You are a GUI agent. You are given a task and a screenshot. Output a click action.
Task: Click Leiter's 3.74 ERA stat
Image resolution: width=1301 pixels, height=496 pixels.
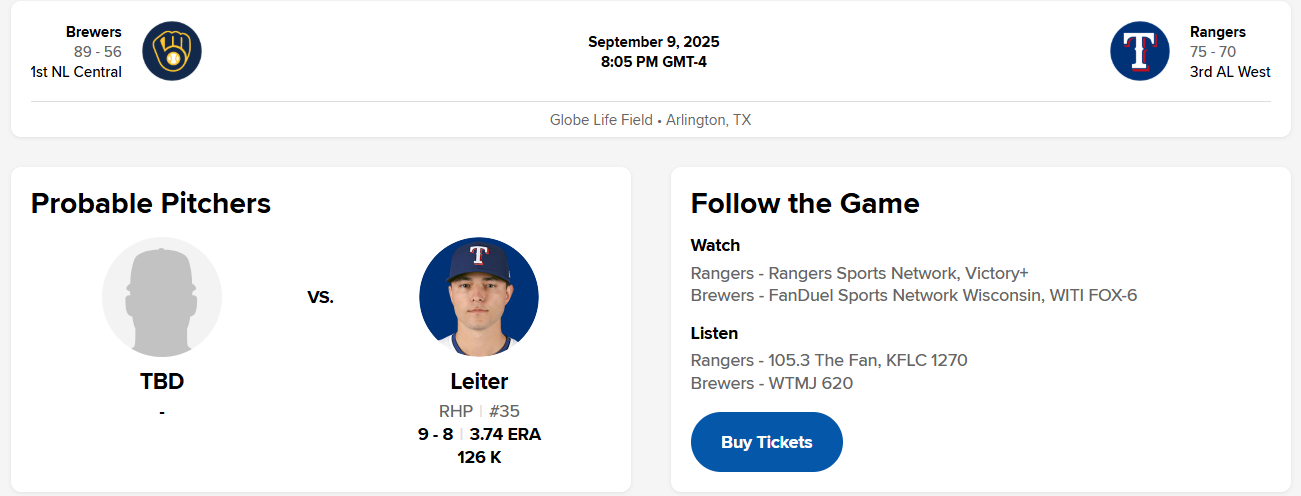point(505,434)
